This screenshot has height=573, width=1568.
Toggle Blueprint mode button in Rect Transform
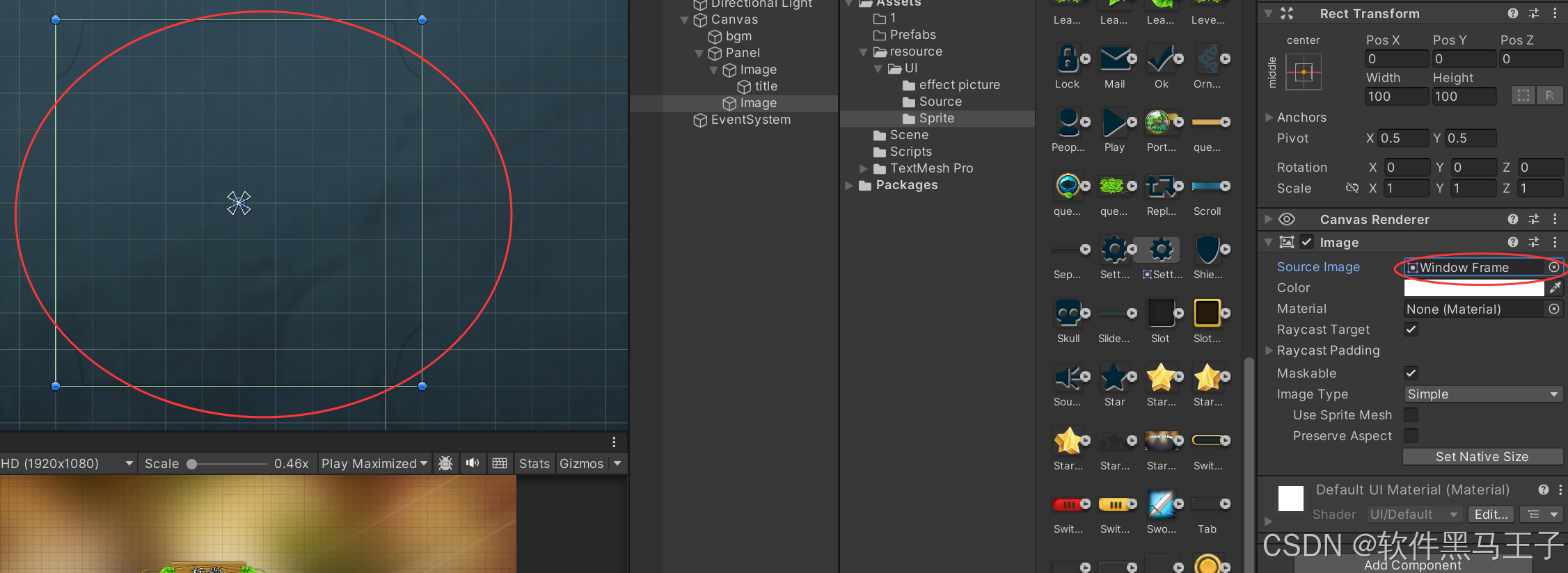(1523, 96)
